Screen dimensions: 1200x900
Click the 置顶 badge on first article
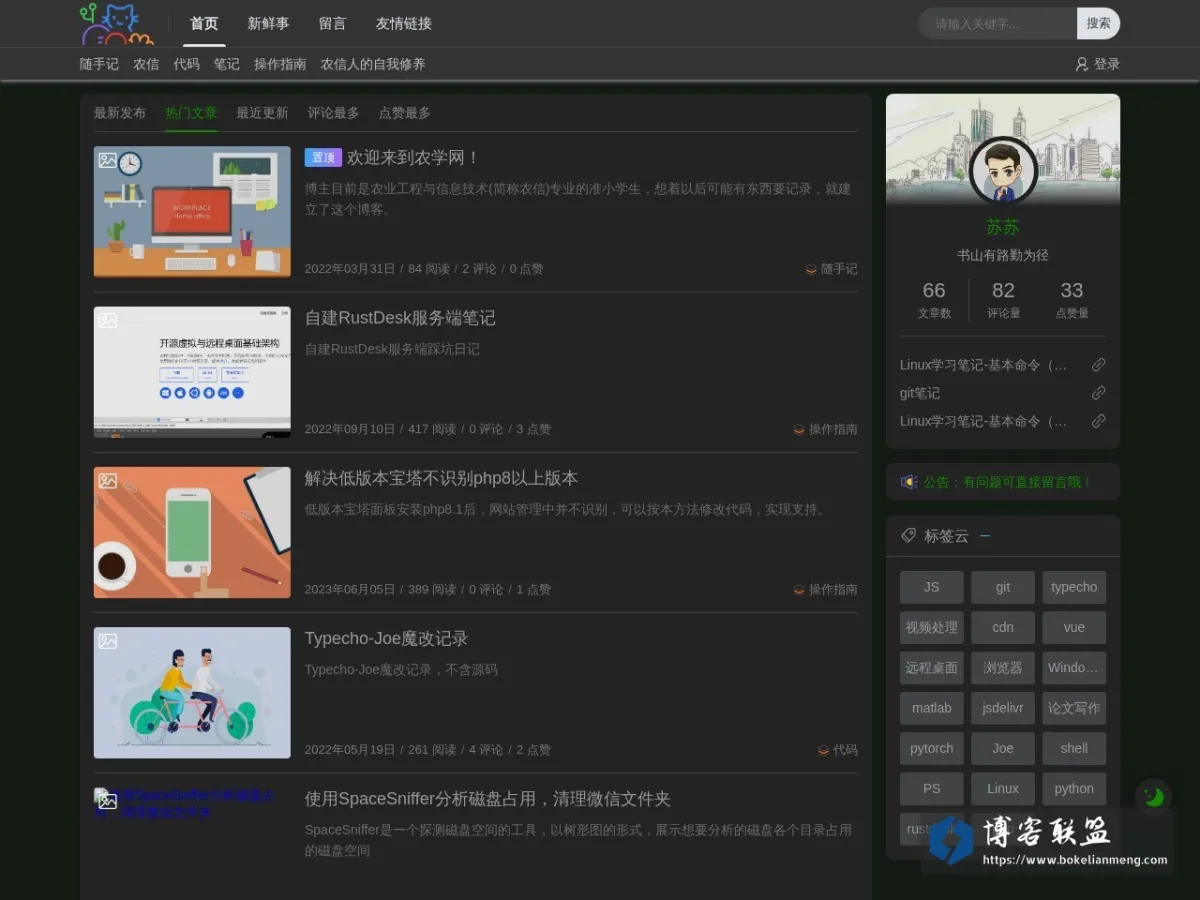point(323,158)
